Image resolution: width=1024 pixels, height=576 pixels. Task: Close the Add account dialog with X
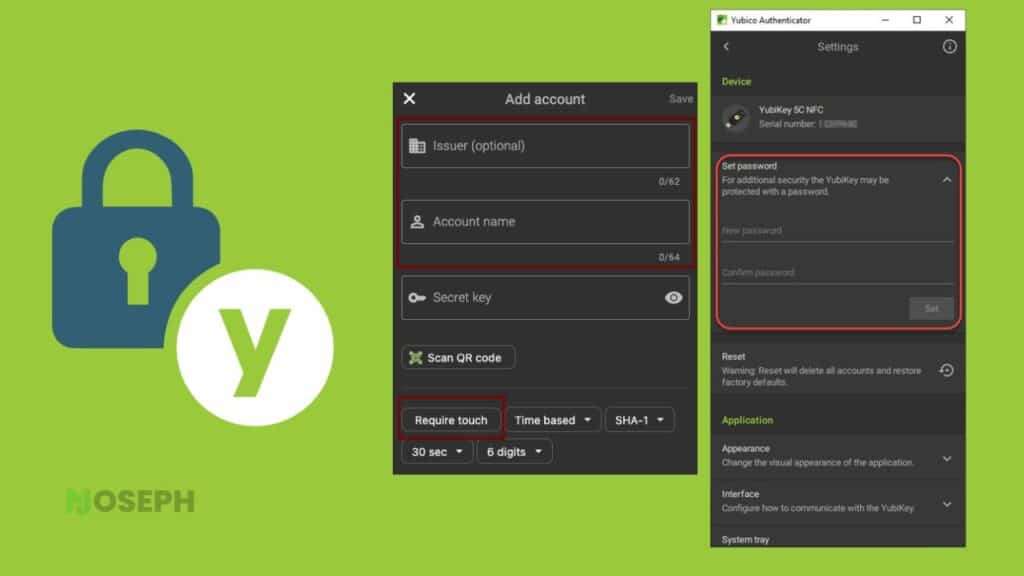pos(409,99)
